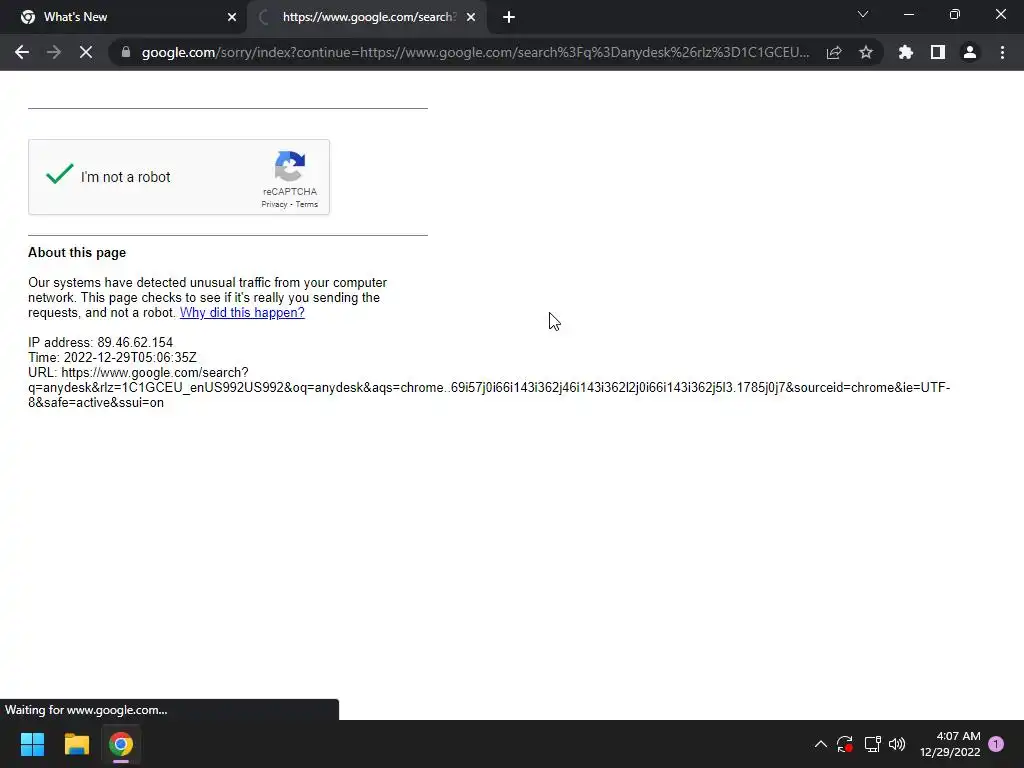This screenshot has width=1024, height=768.
Task: Close the Google search tab
Action: (471, 17)
